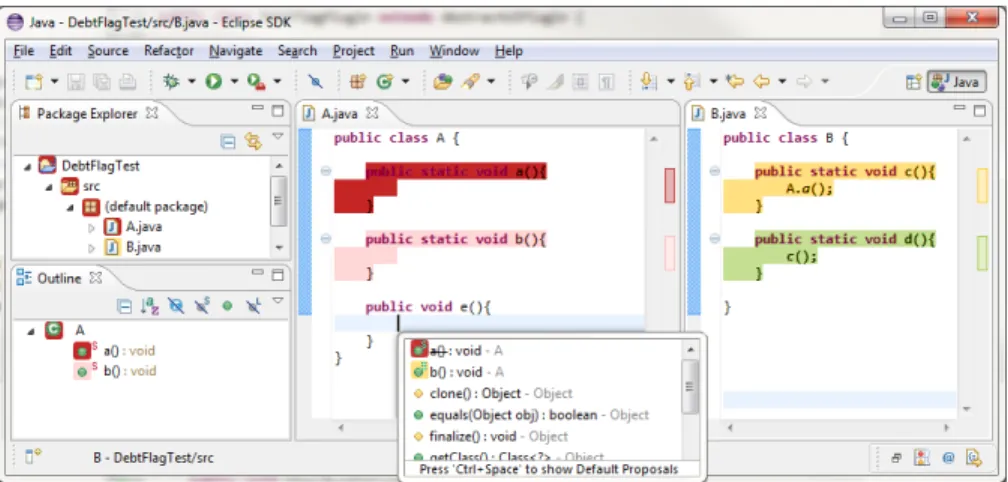The height and width of the screenshot is (482, 1008).
Task: Click the @ Javadoc icon in status bar
Action: pyautogui.click(x=948, y=458)
